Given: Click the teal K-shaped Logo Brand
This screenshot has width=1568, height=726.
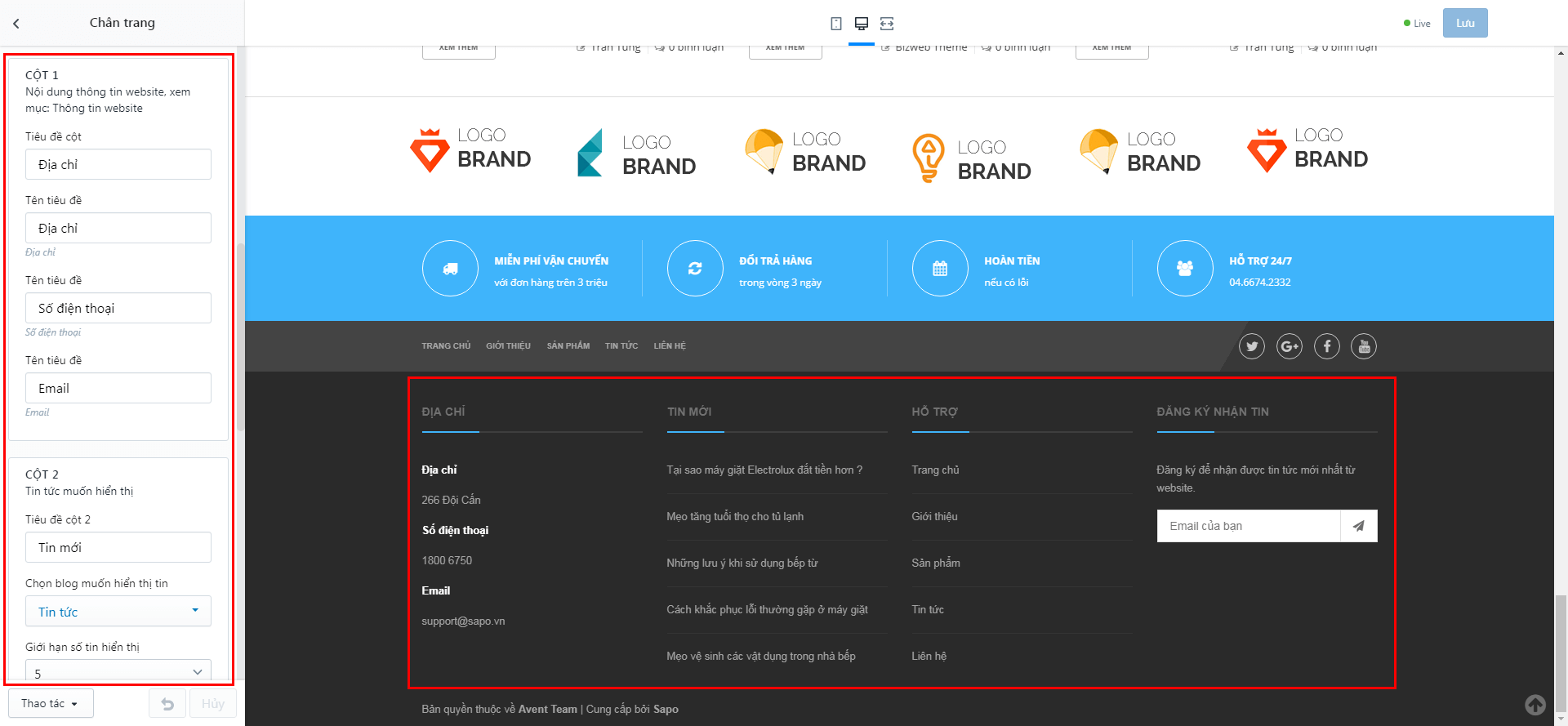Looking at the screenshot, I should pos(637,153).
